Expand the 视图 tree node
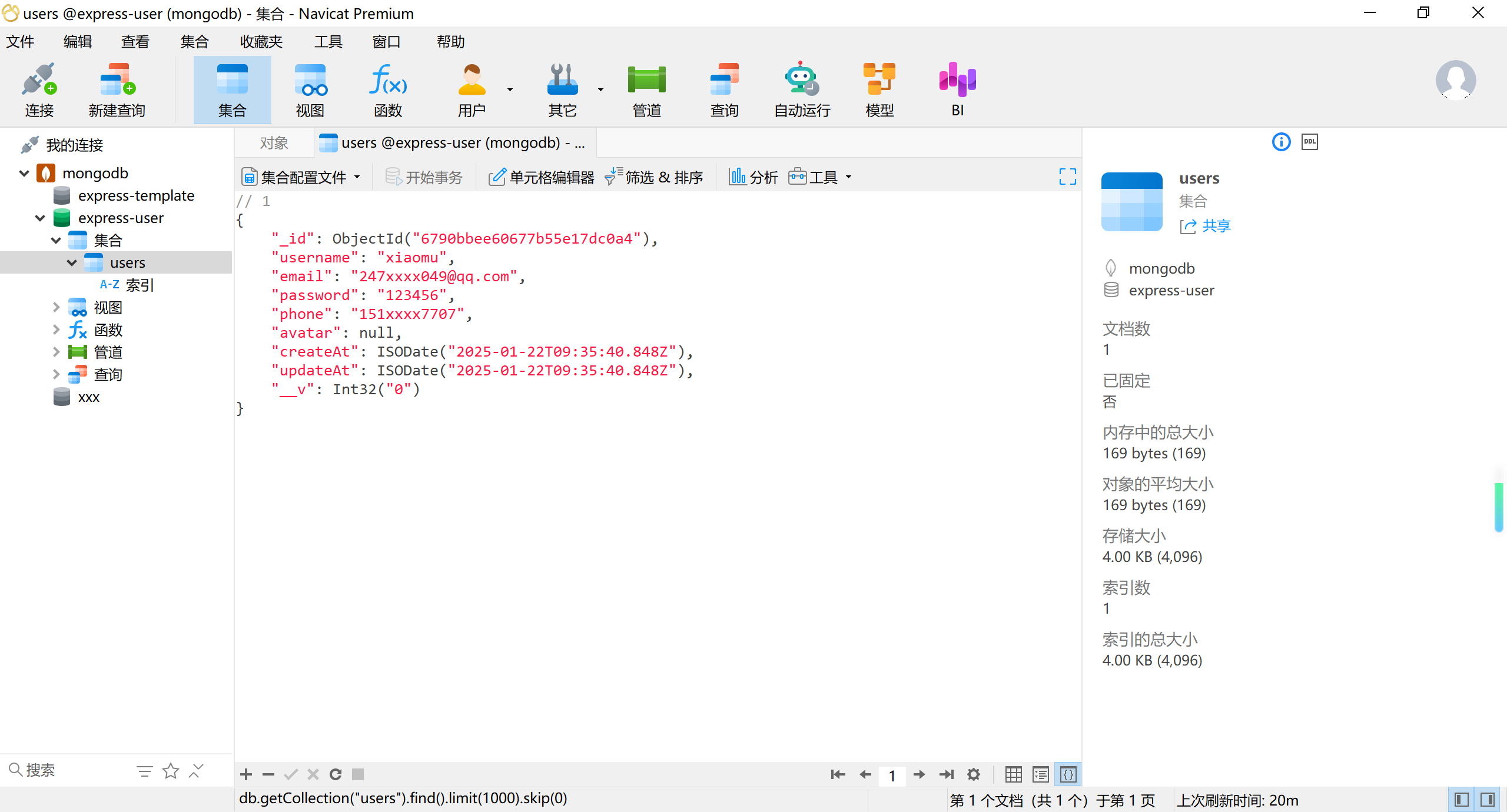1507x812 pixels. (x=56, y=307)
